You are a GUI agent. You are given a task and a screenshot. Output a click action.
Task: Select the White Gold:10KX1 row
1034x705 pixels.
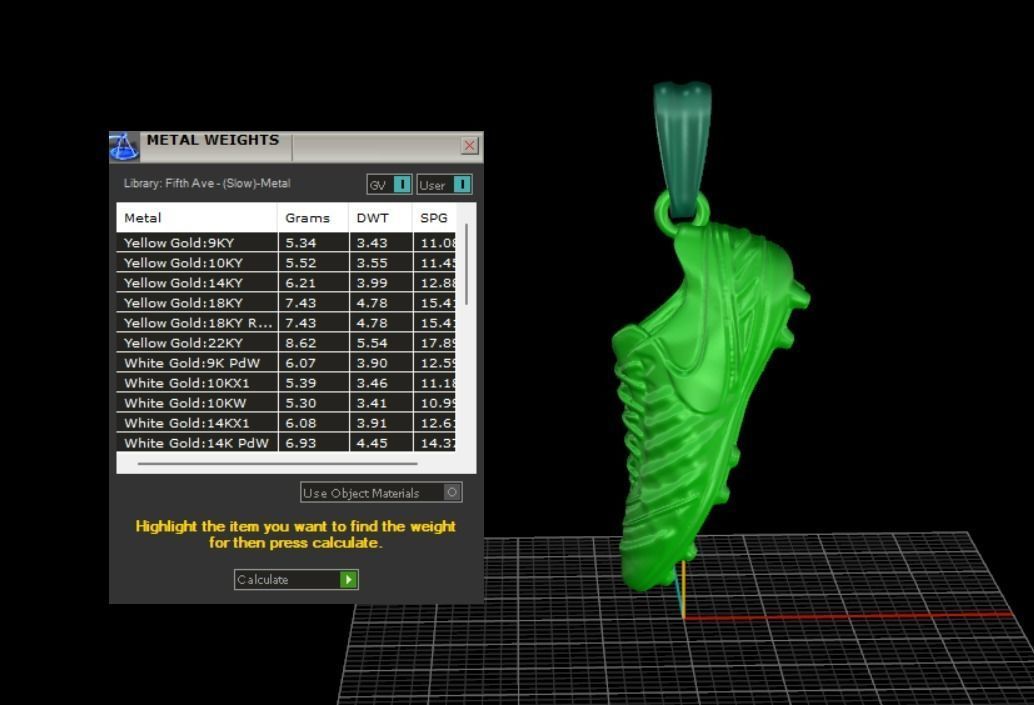(x=286, y=383)
